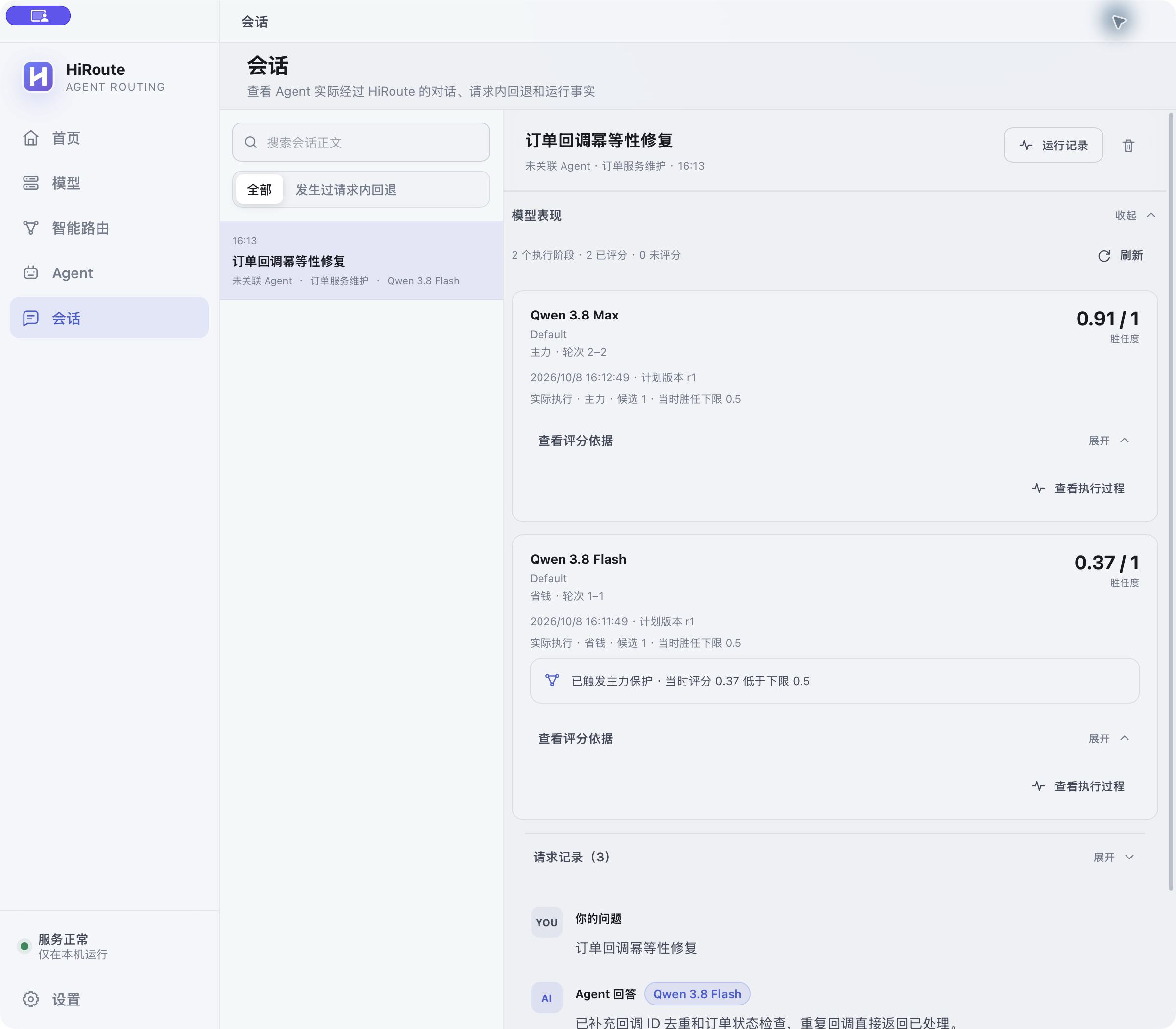1176x1029 pixels.
Task: Expand 请求记录 (3) section
Action: click(834, 857)
